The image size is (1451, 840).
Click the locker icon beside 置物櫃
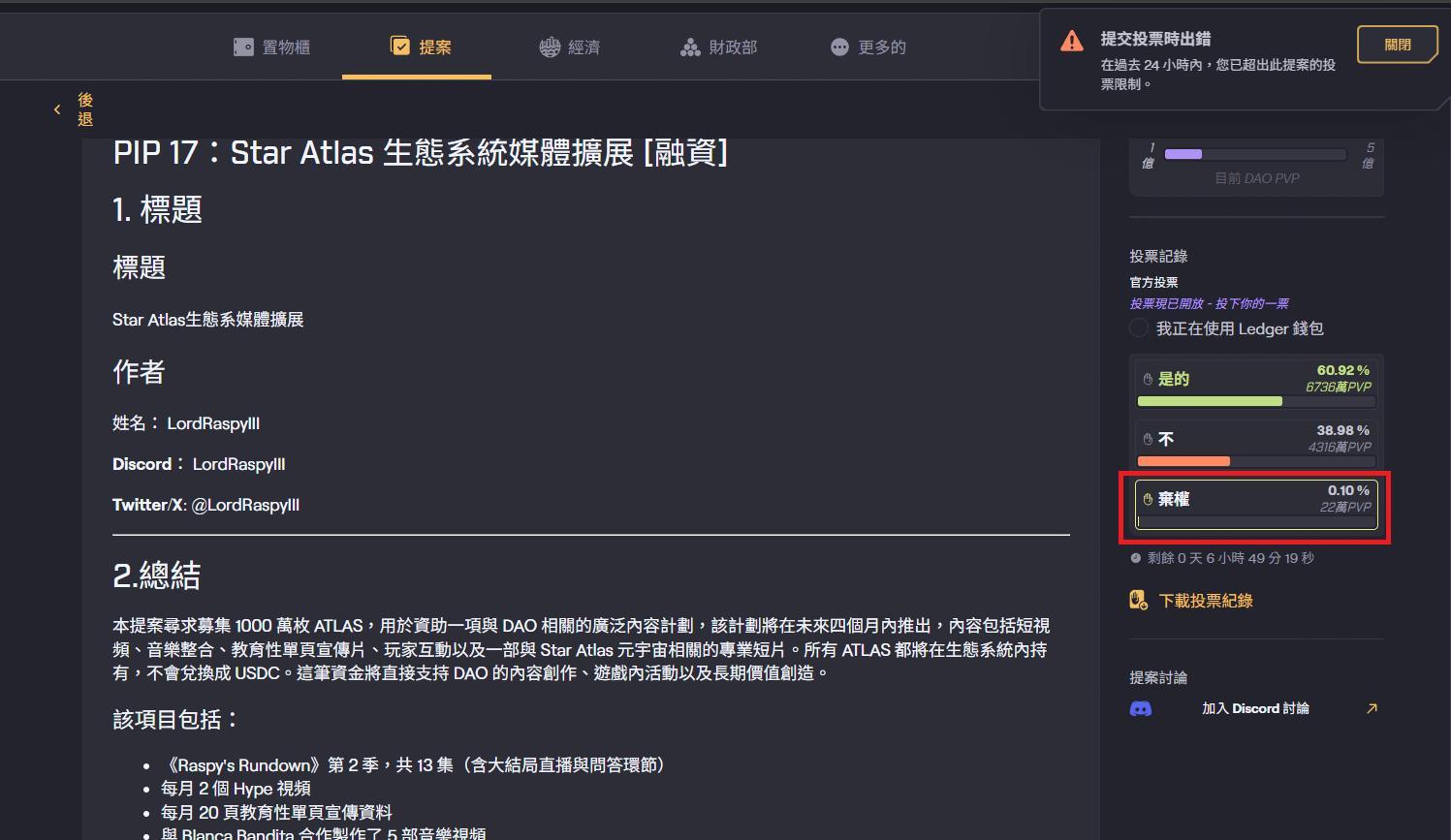pyautogui.click(x=243, y=47)
